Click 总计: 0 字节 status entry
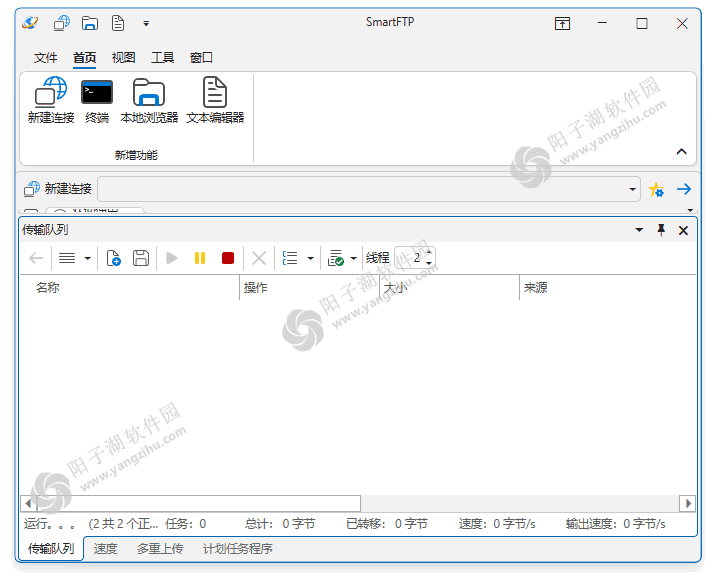 [x=280, y=524]
